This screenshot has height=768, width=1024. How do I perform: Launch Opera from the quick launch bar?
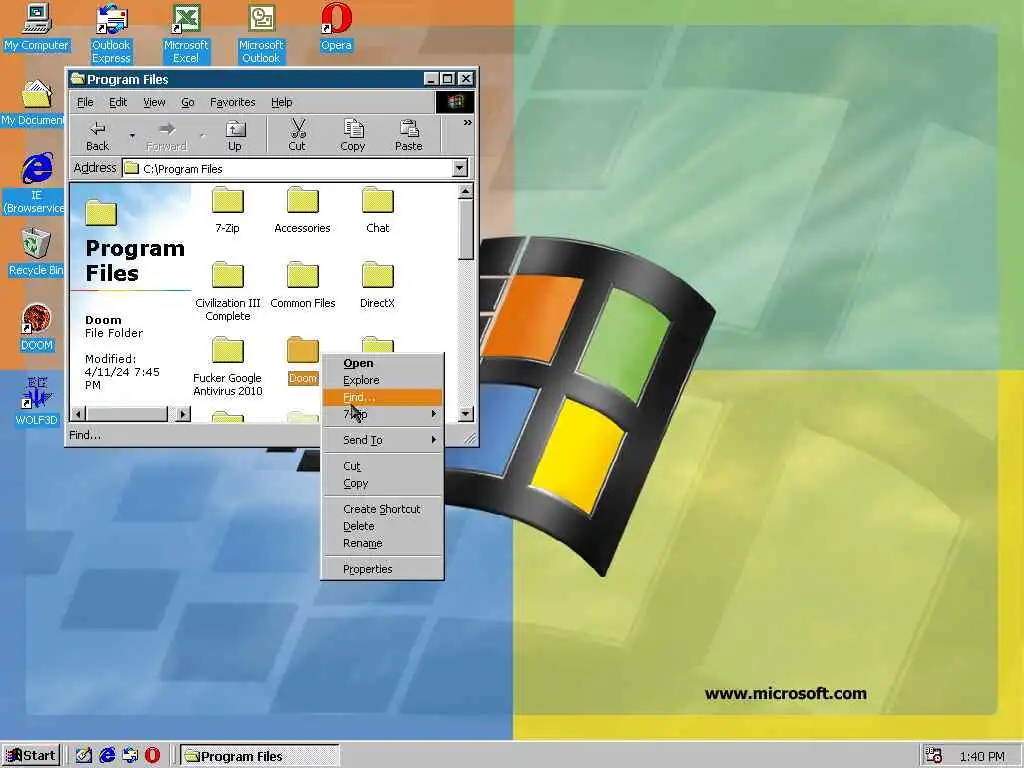click(x=152, y=756)
